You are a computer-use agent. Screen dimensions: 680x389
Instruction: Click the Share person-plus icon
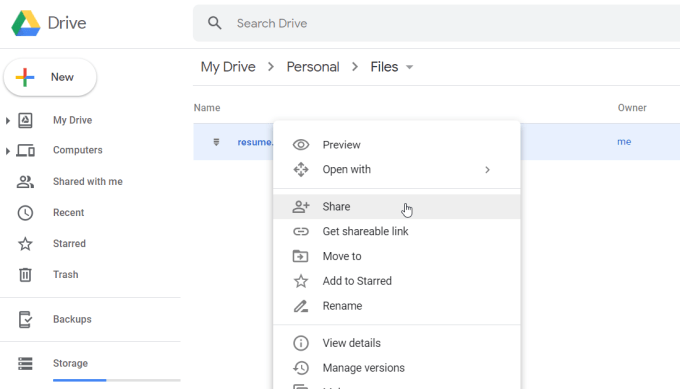(301, 207)
